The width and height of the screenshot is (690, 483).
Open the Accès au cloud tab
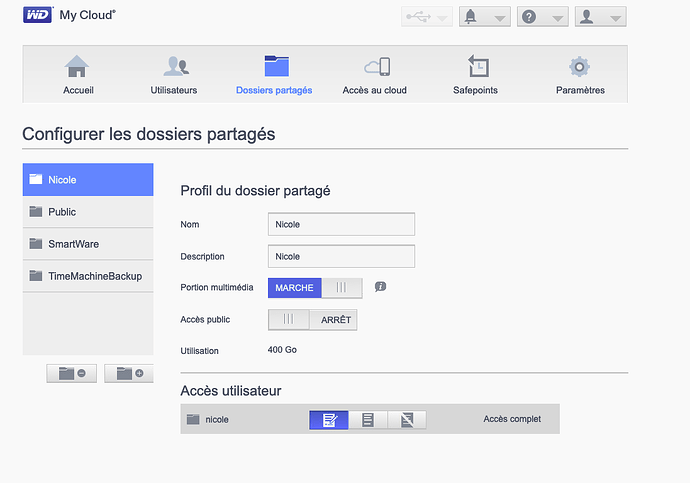click(374, 75)
